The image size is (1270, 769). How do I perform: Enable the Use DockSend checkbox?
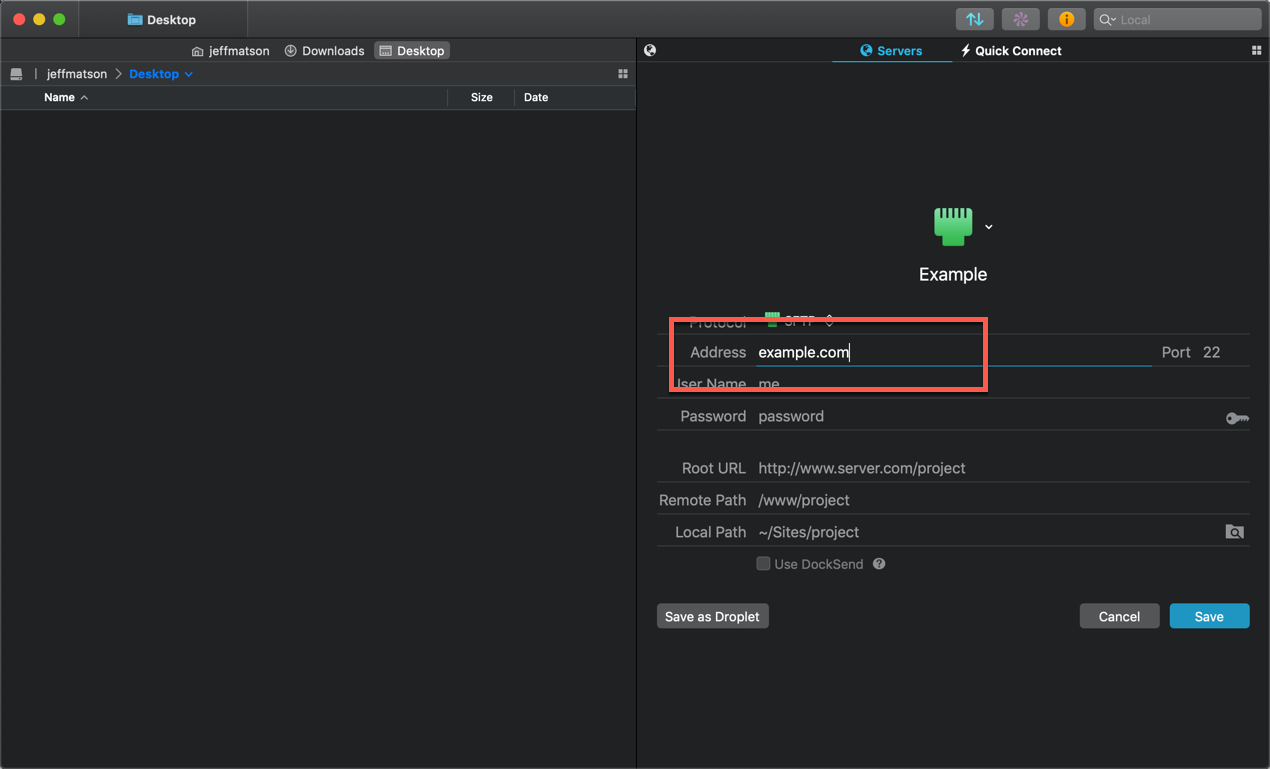pos(763,564)
